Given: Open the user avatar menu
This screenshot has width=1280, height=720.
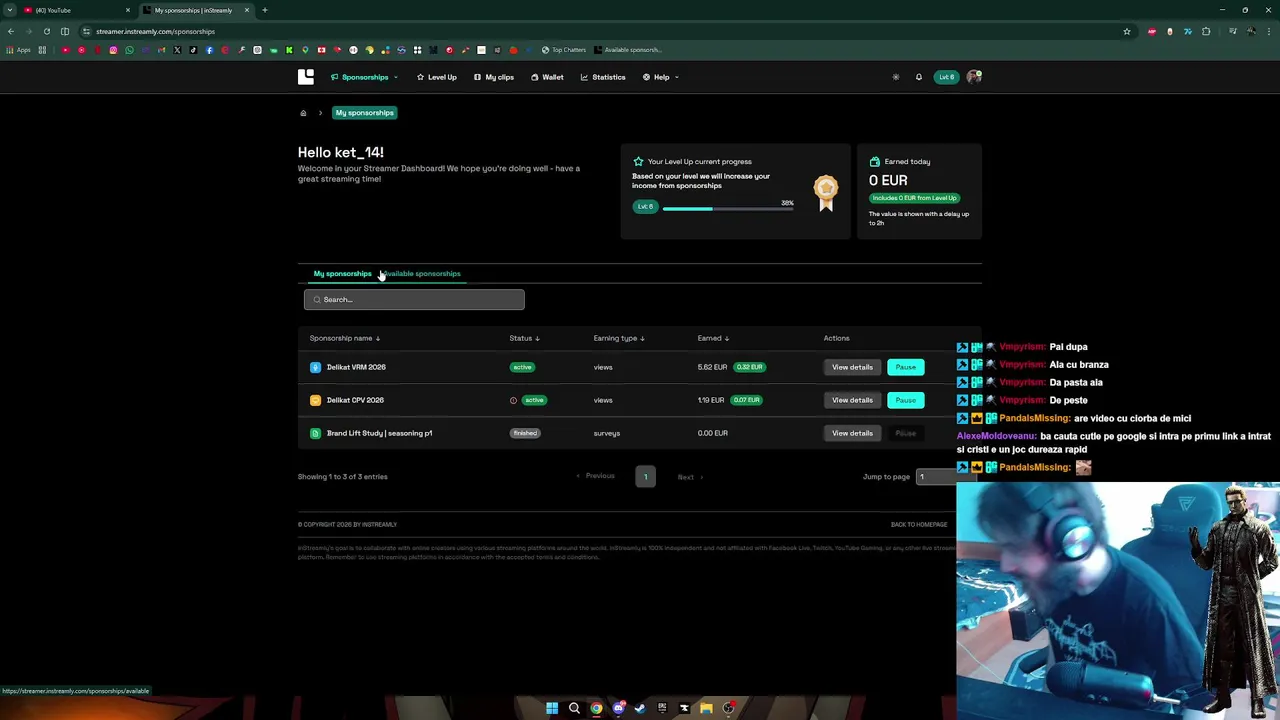Looking at the screenshot, I should tap(974, 77).
